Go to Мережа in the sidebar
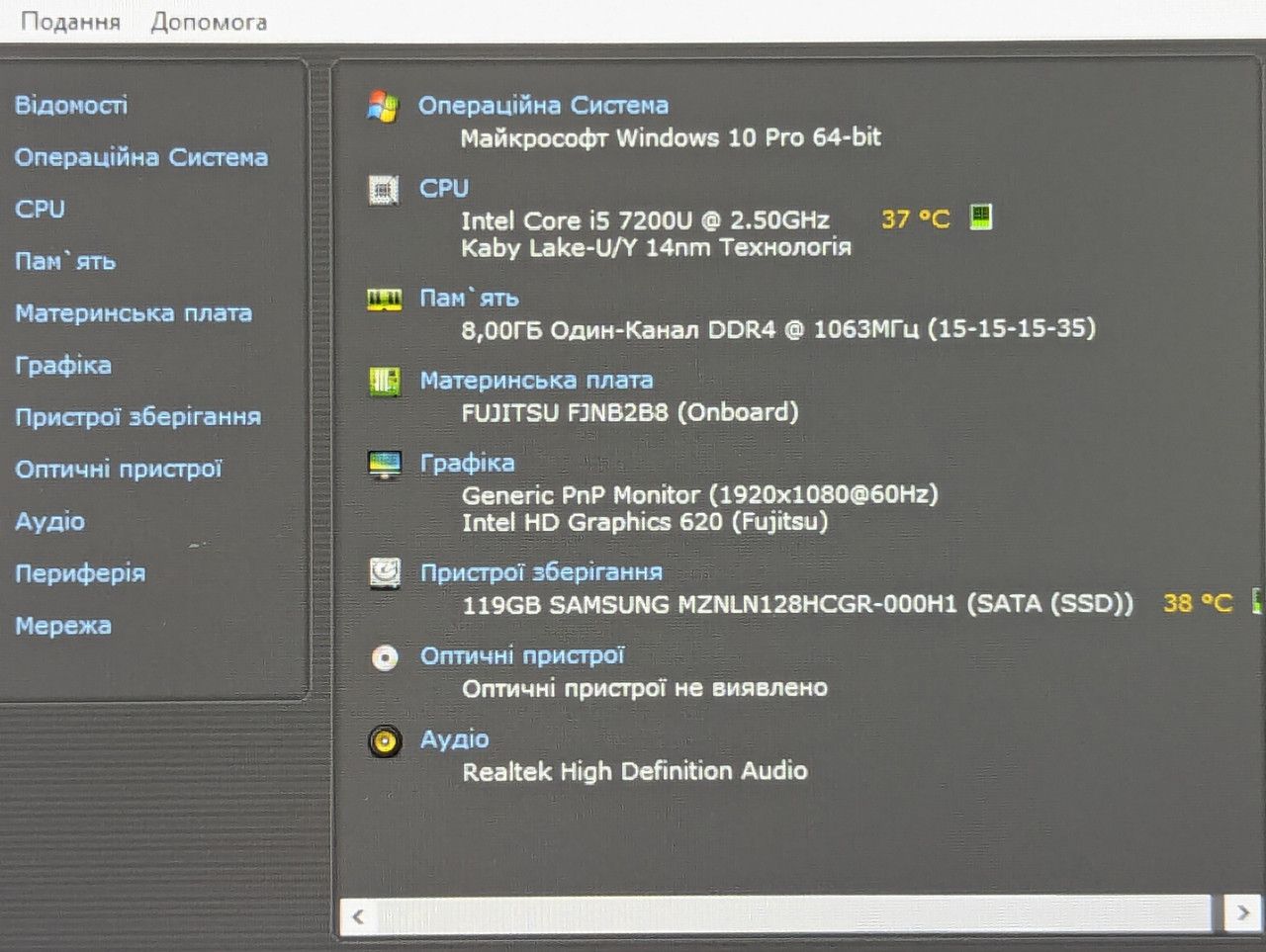 coord(63,625)
